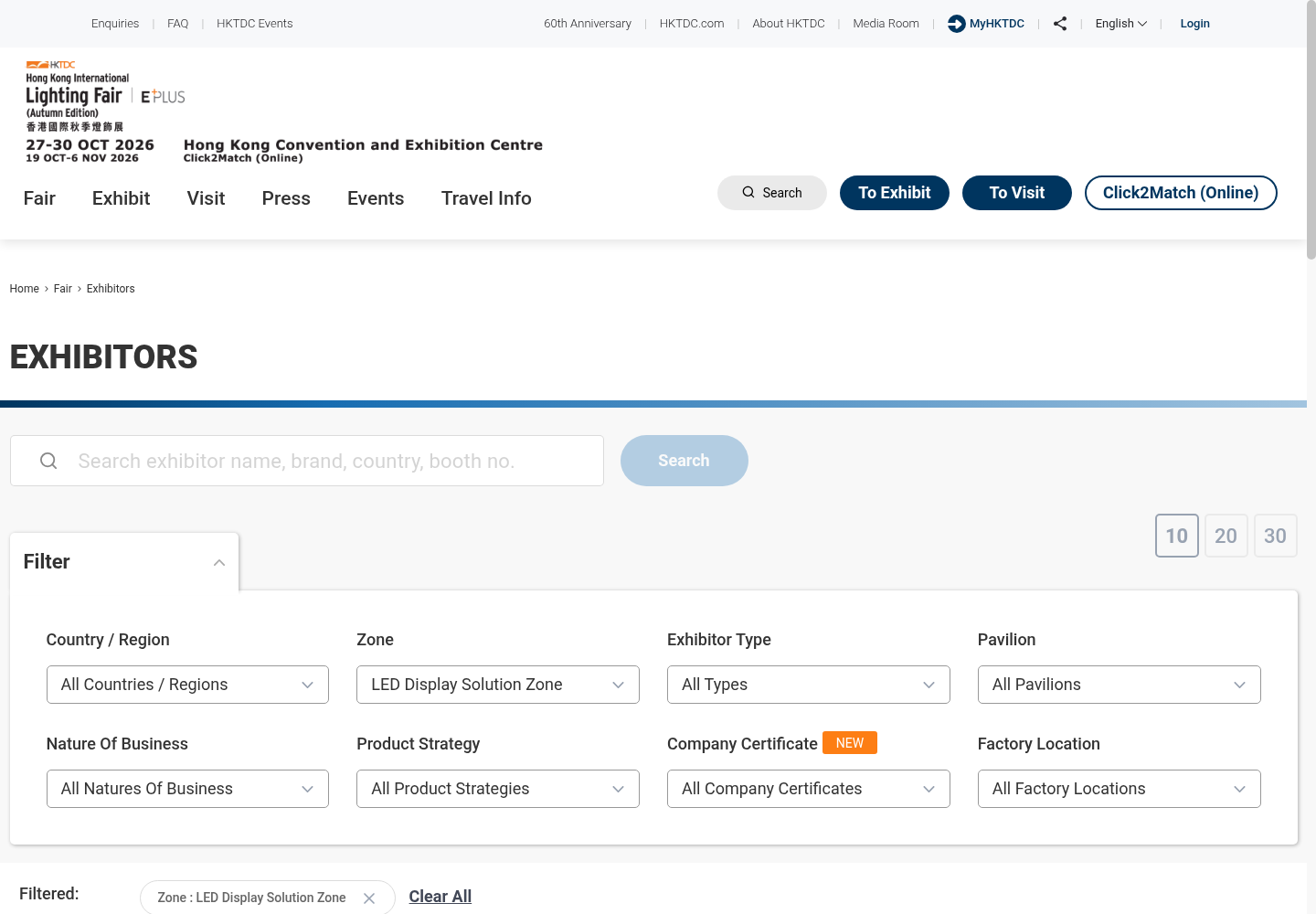Collapse the Filter panel chevron

[x=219, y=562]
